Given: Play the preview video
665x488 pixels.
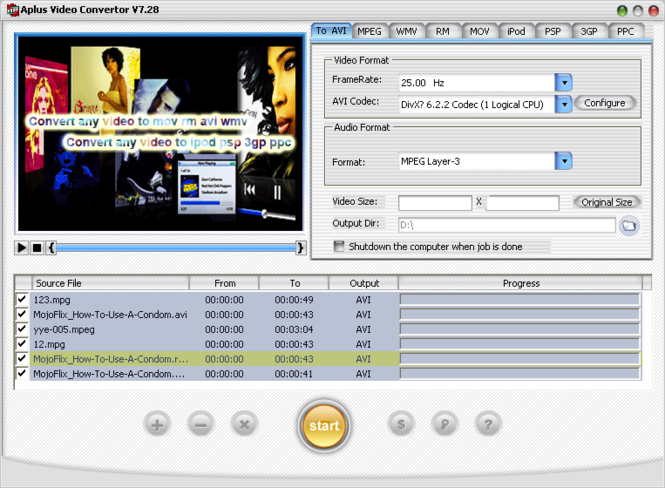Looking at the screenshot, I should 21,248.
